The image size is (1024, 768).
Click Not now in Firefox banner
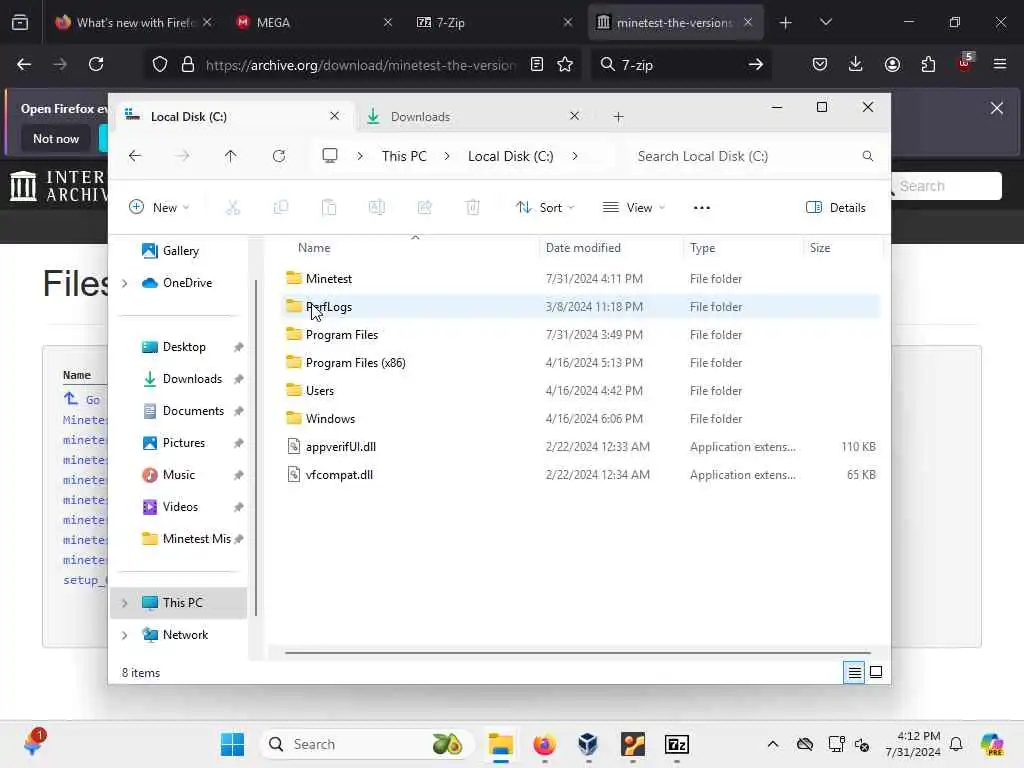click(56, 138)
